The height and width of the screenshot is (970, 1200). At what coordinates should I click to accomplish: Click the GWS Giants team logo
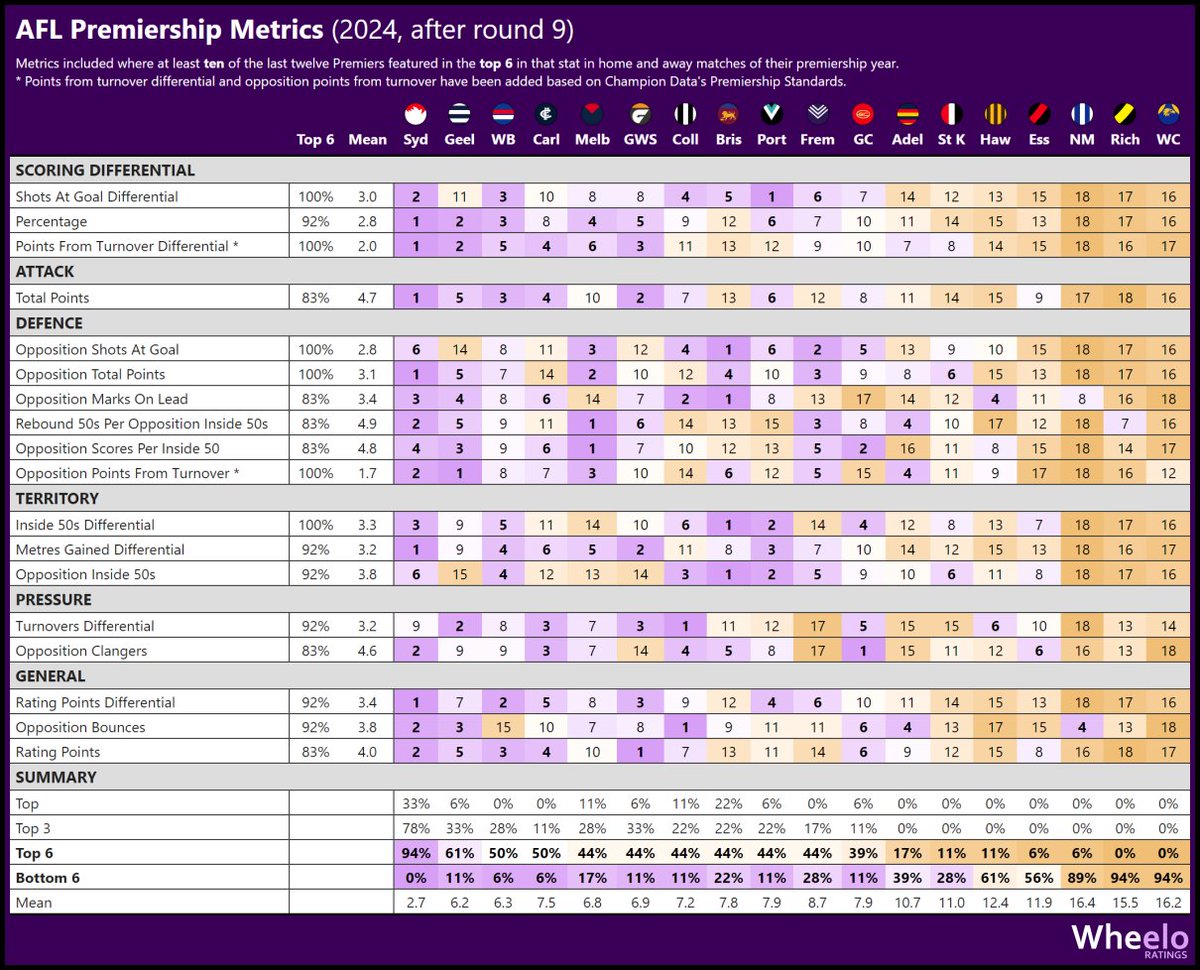tap(640, 113)
